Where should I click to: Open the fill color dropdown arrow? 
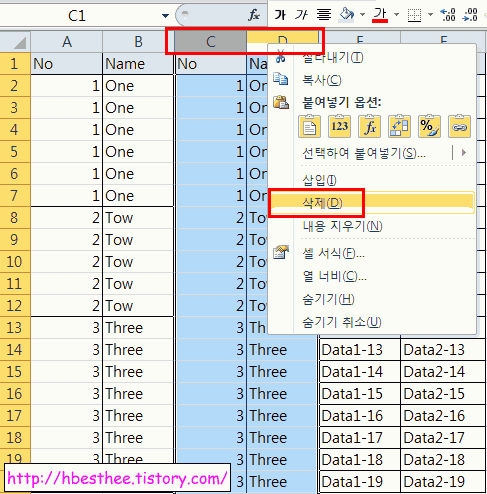click(x=362, y=15)
